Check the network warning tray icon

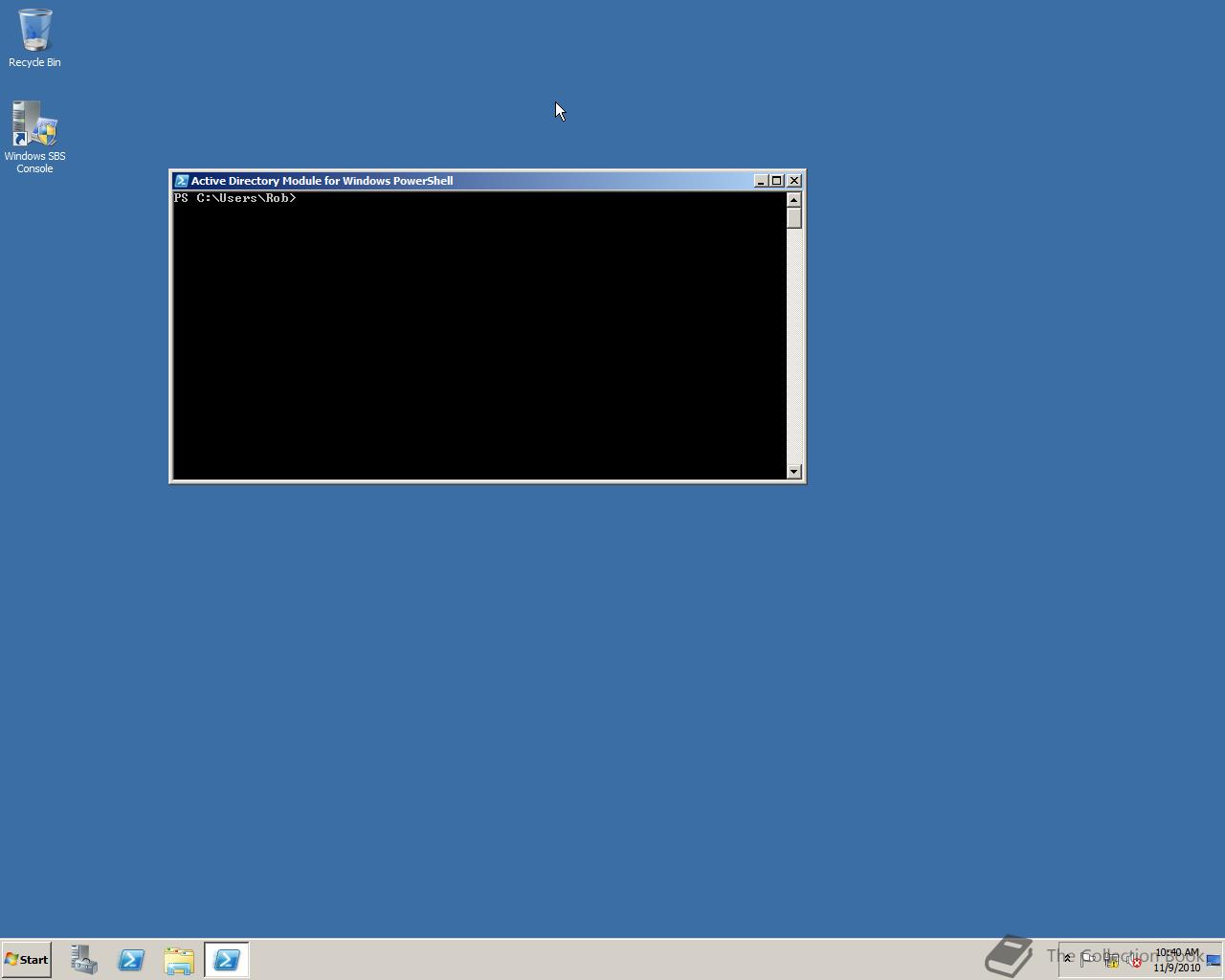1111,960
